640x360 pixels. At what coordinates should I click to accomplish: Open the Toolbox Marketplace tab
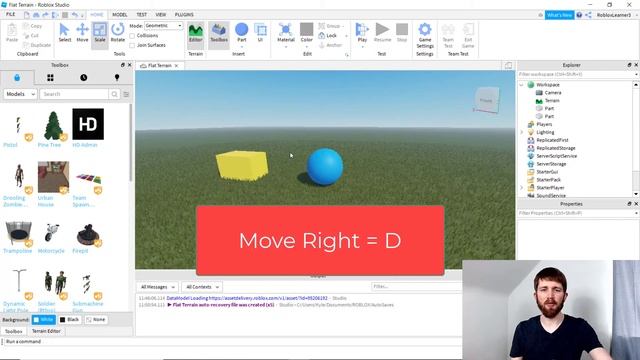pyautogui.click(x=17, y=78)
